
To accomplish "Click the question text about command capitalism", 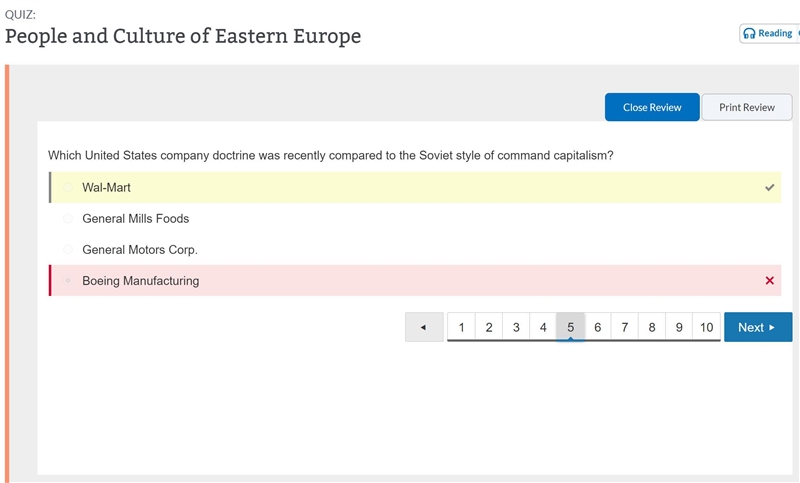I will (x=331, y=156).
